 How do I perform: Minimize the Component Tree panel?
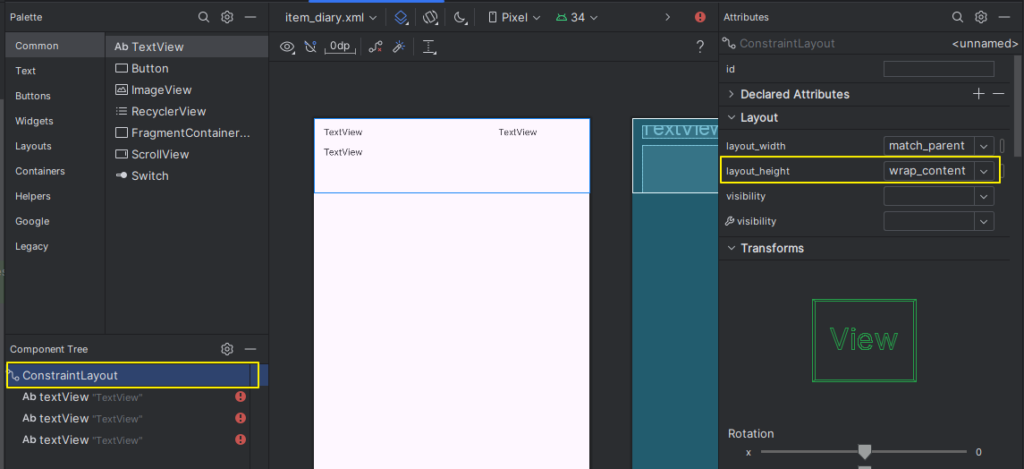[x=250, y=349]
